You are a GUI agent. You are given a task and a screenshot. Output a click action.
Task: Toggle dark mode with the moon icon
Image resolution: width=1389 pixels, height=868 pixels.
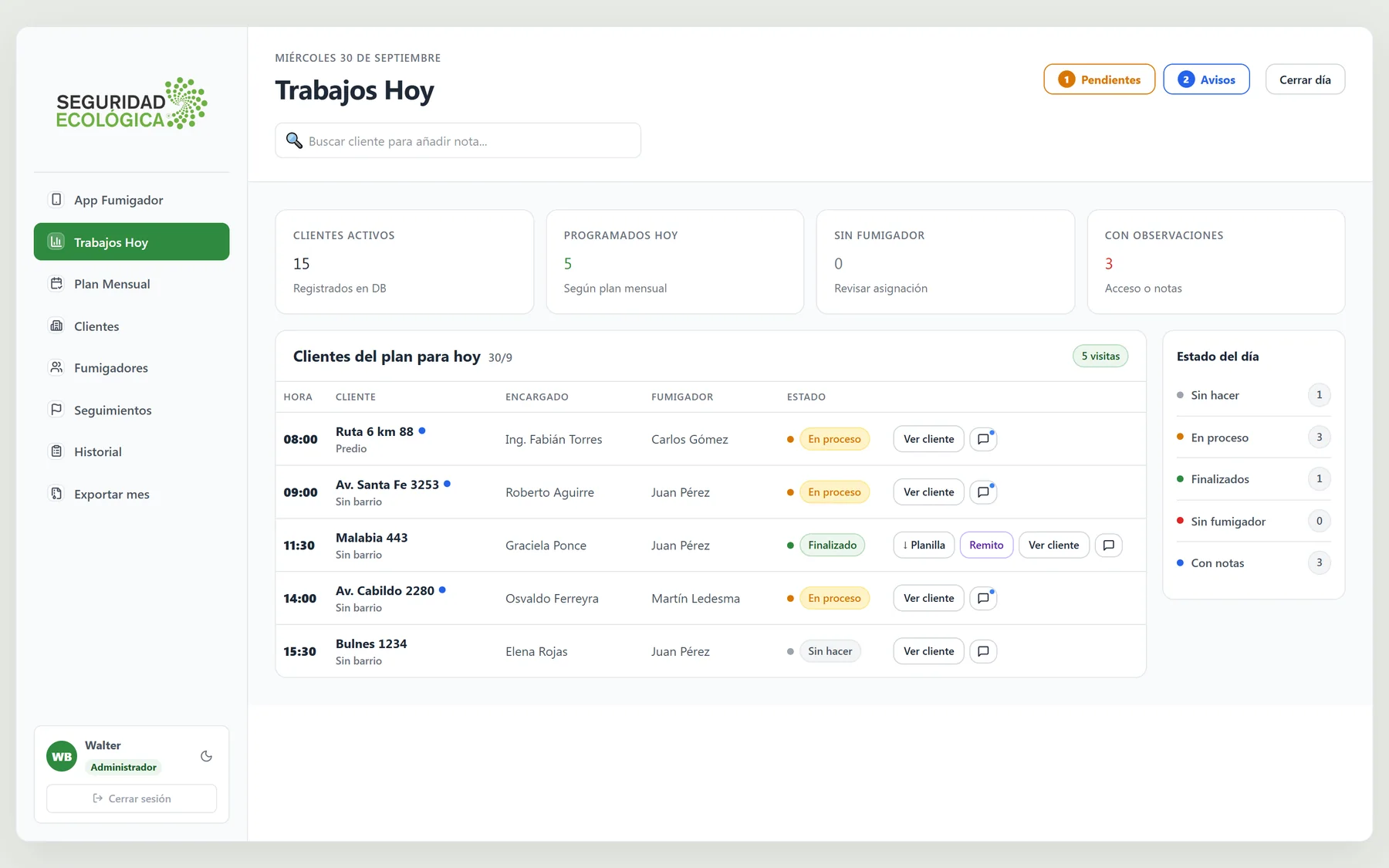(206, 756)
